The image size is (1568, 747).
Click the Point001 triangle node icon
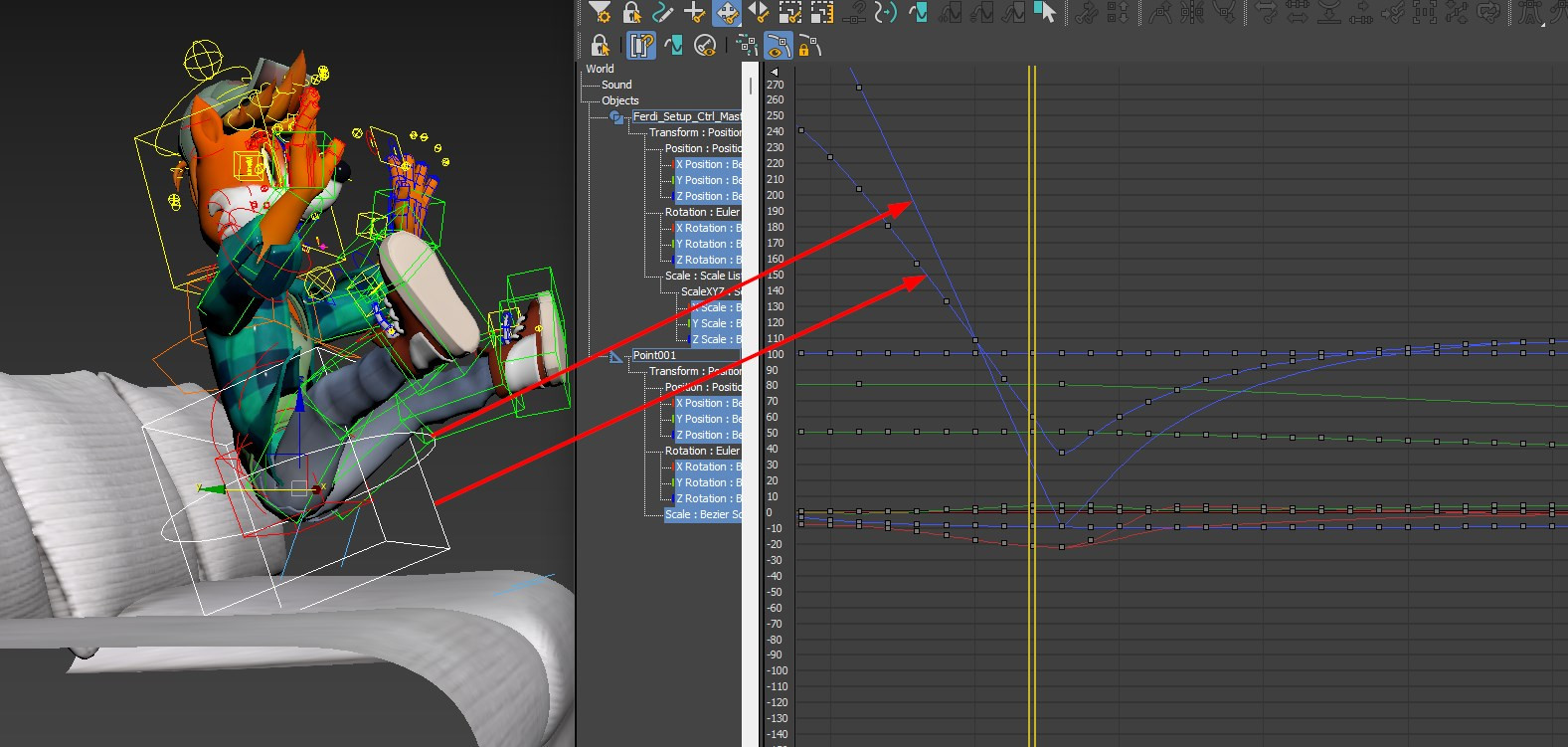tap(616, 355)
